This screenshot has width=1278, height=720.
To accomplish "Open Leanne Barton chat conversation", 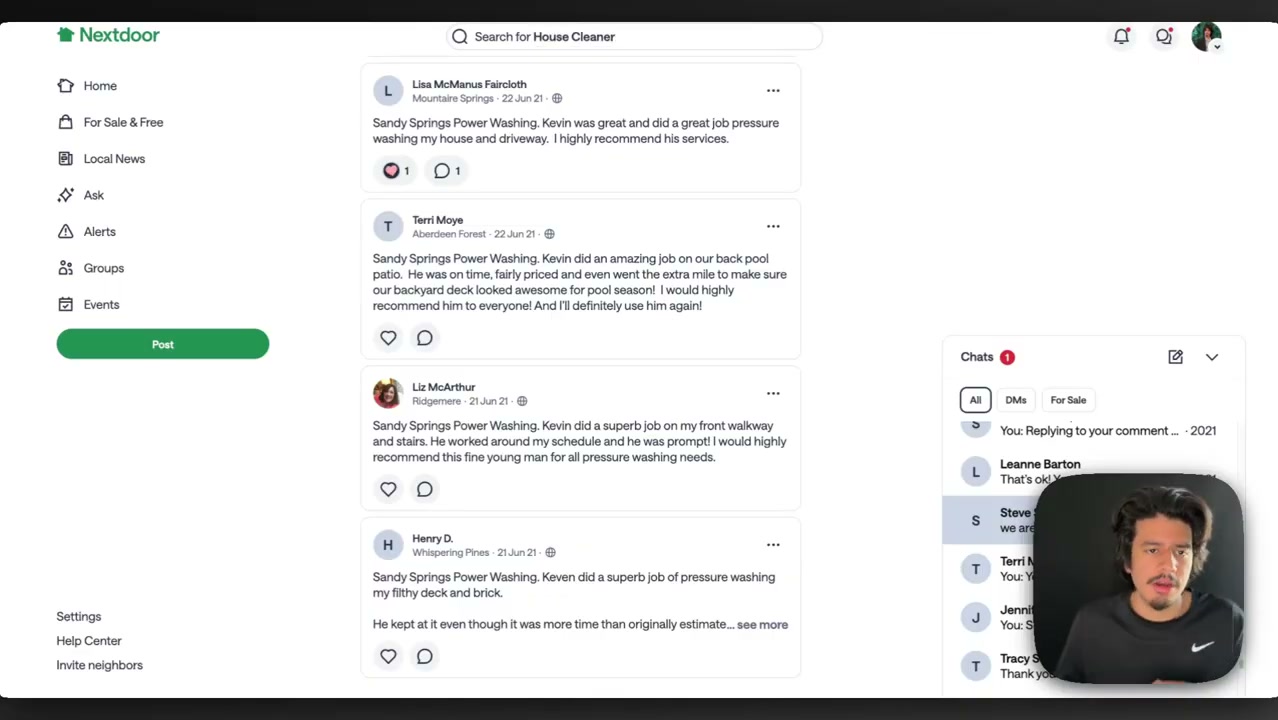I will click(x=1090, y=472).
